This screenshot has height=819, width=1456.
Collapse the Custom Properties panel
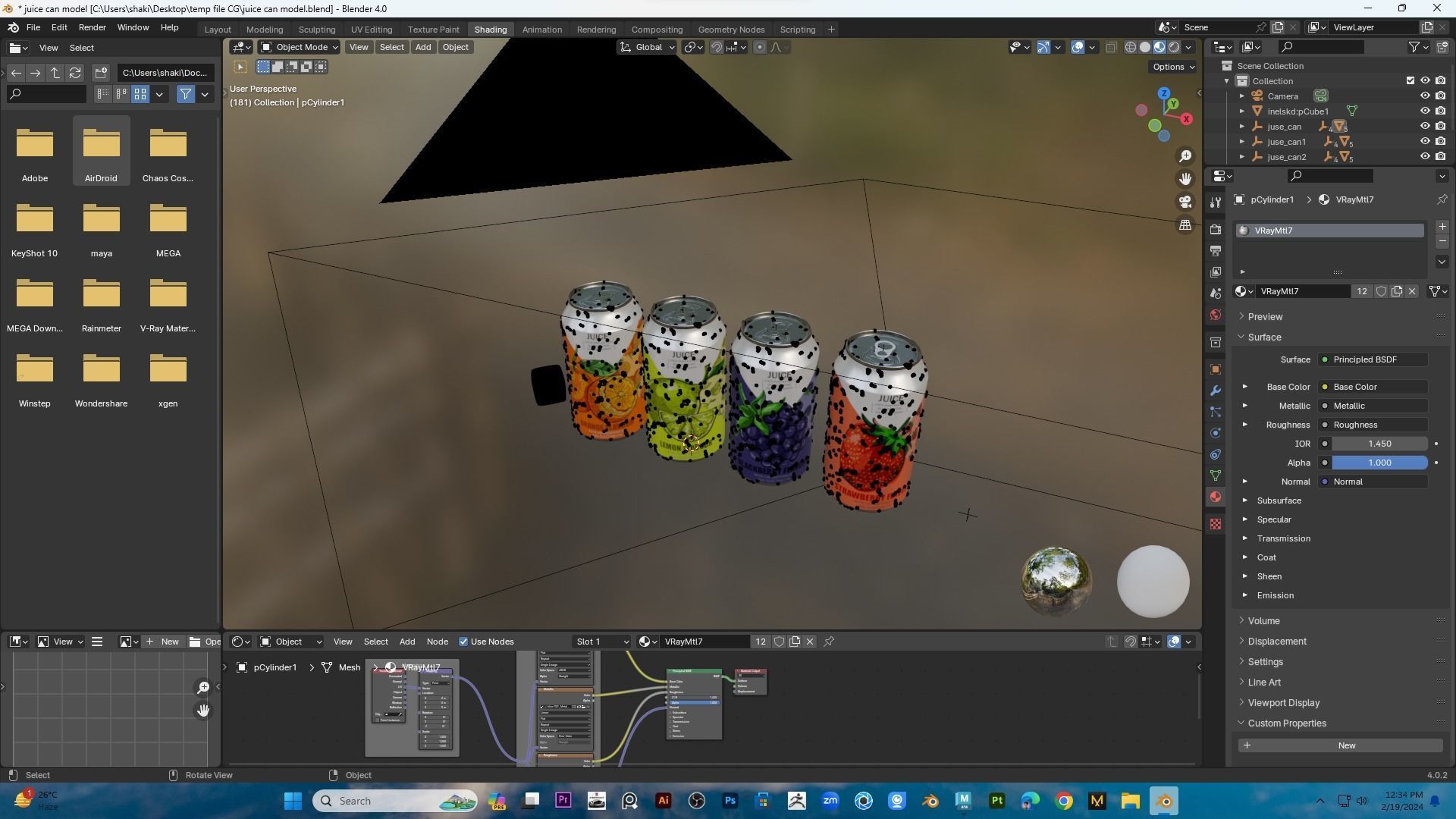pos(1286,723)
